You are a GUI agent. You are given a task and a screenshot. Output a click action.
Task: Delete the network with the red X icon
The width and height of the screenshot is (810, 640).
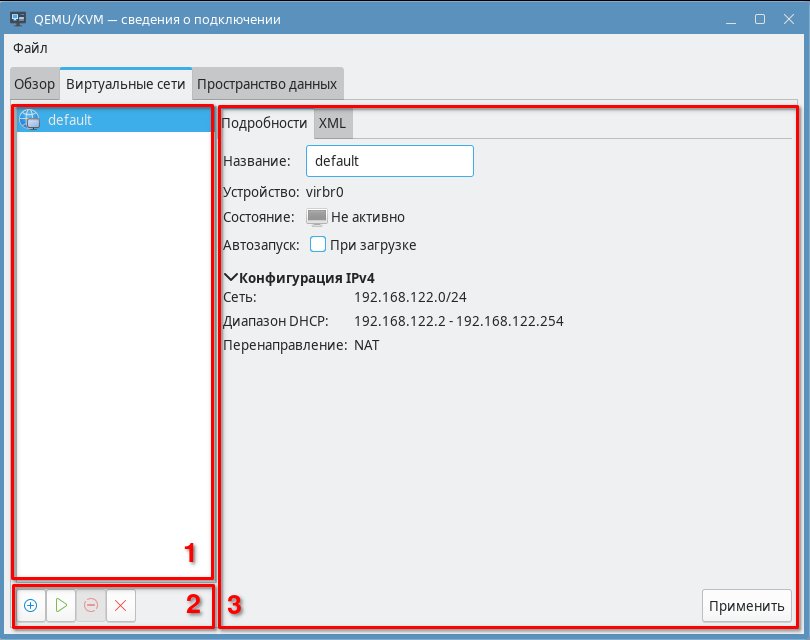pos(121,605)
